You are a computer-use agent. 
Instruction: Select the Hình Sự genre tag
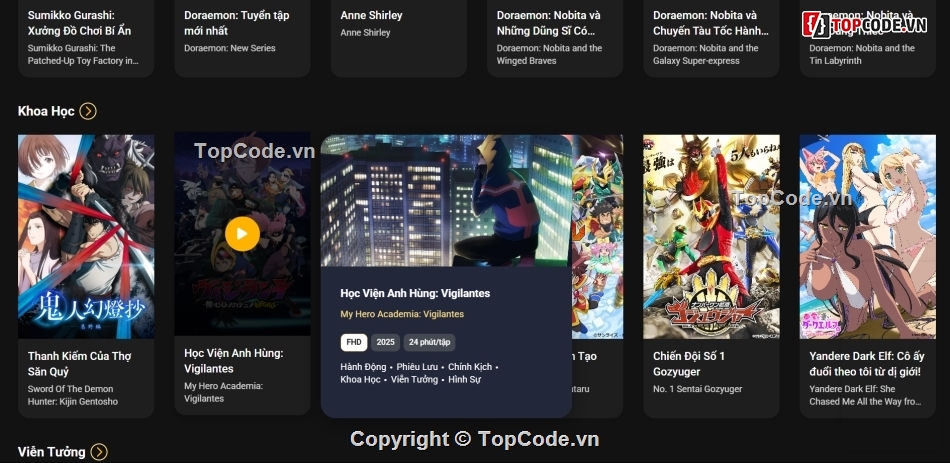point(464,379)
